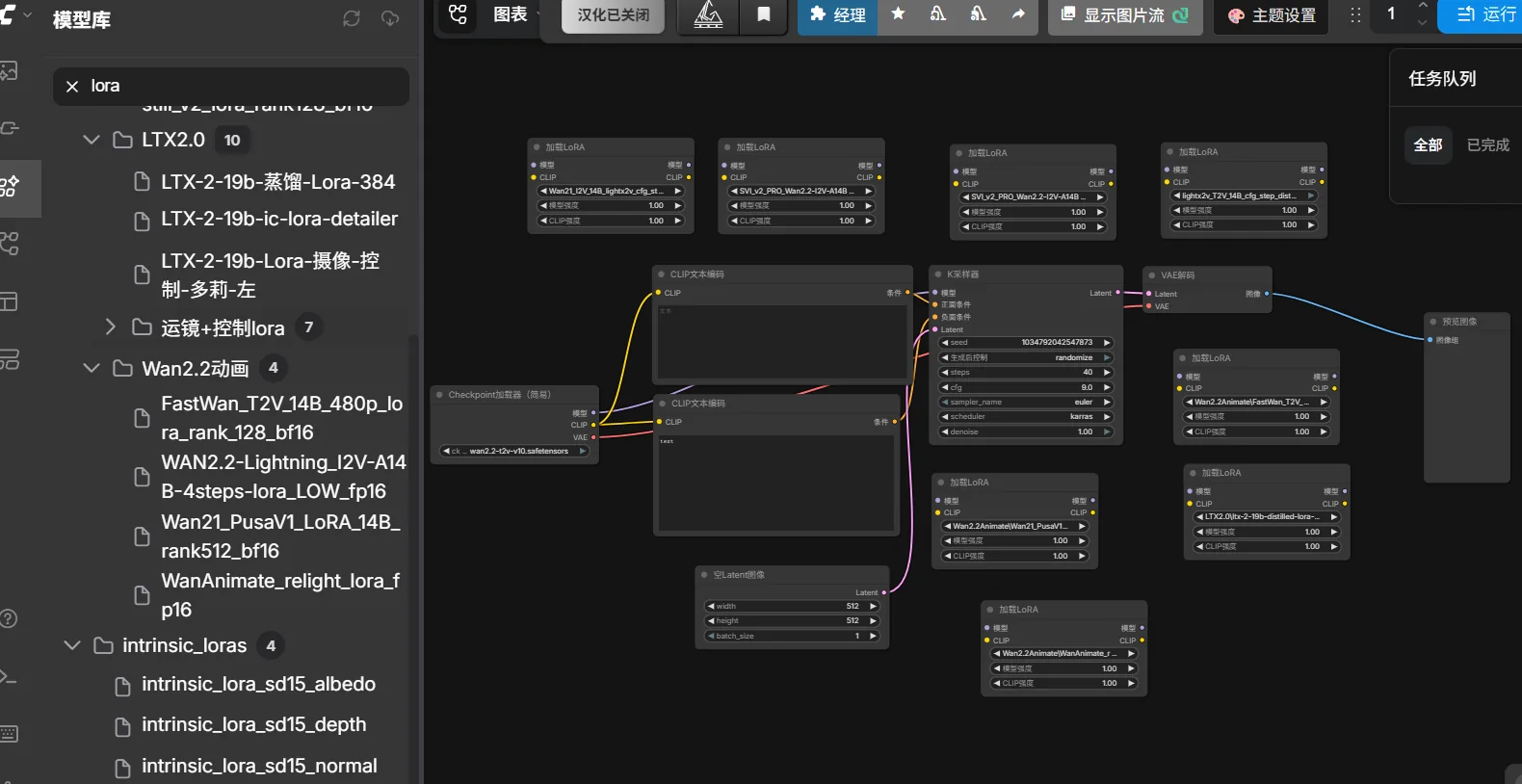1522x784 pixels.
Task: Click the cloud download icon in 模型库 header
Action: tap(390, 18)
